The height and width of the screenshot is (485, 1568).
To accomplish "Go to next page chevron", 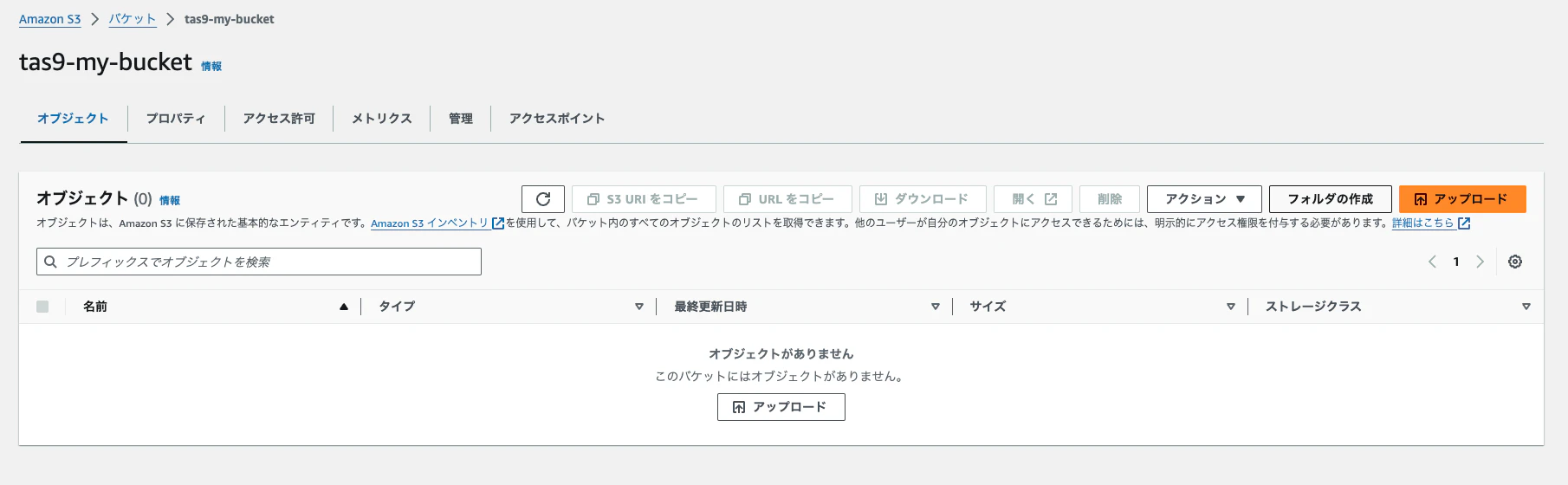I will click(x=1481, y=262).
